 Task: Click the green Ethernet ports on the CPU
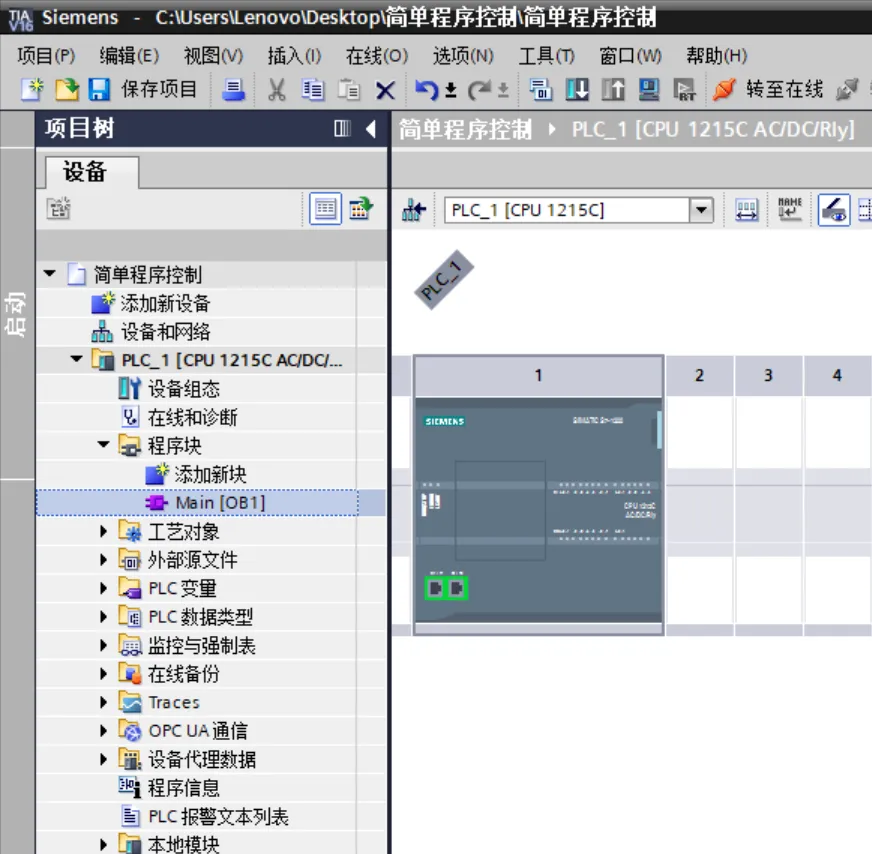point(446,588)
